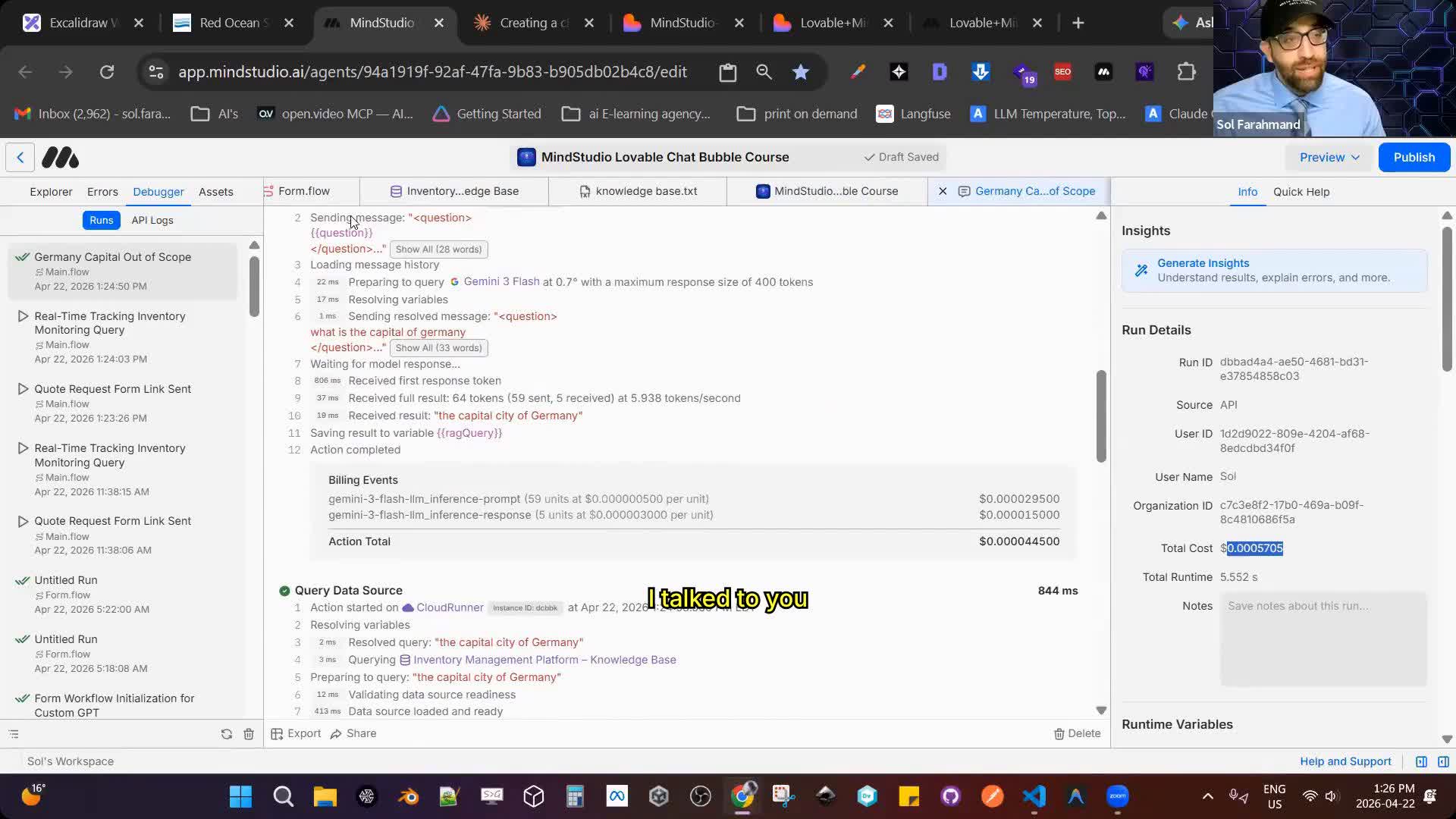Click the Share button
The height and width of the screenshot is (819, 1456).
pyautogui.click(x=353, y=733)
